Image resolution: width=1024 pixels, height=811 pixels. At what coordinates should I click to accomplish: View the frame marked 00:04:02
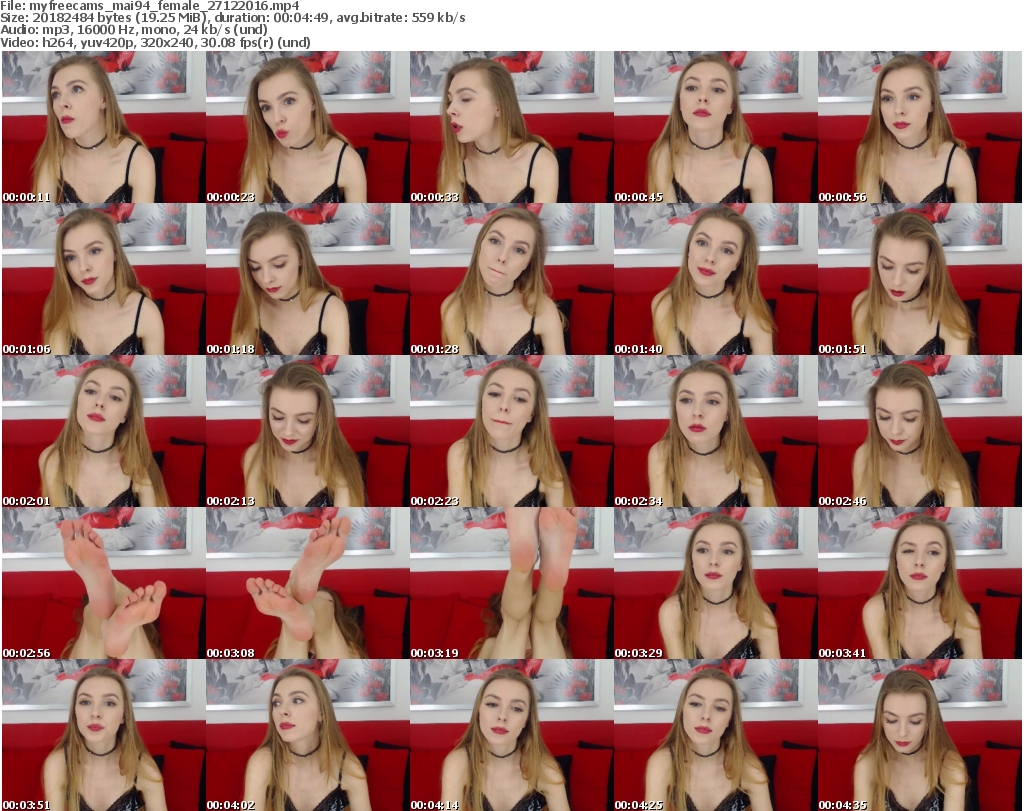point(308,735)
